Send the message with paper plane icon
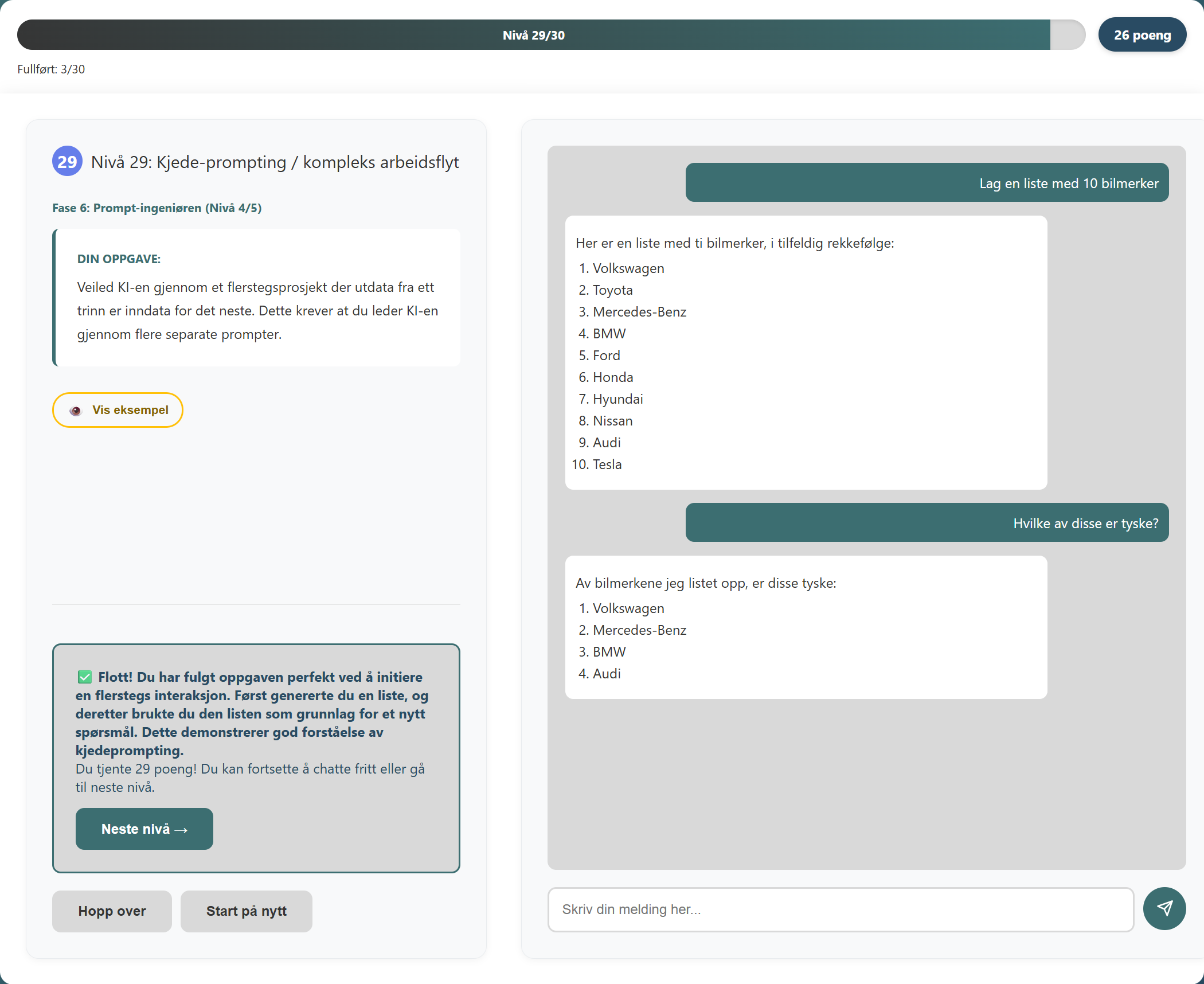 point(1164,908)
